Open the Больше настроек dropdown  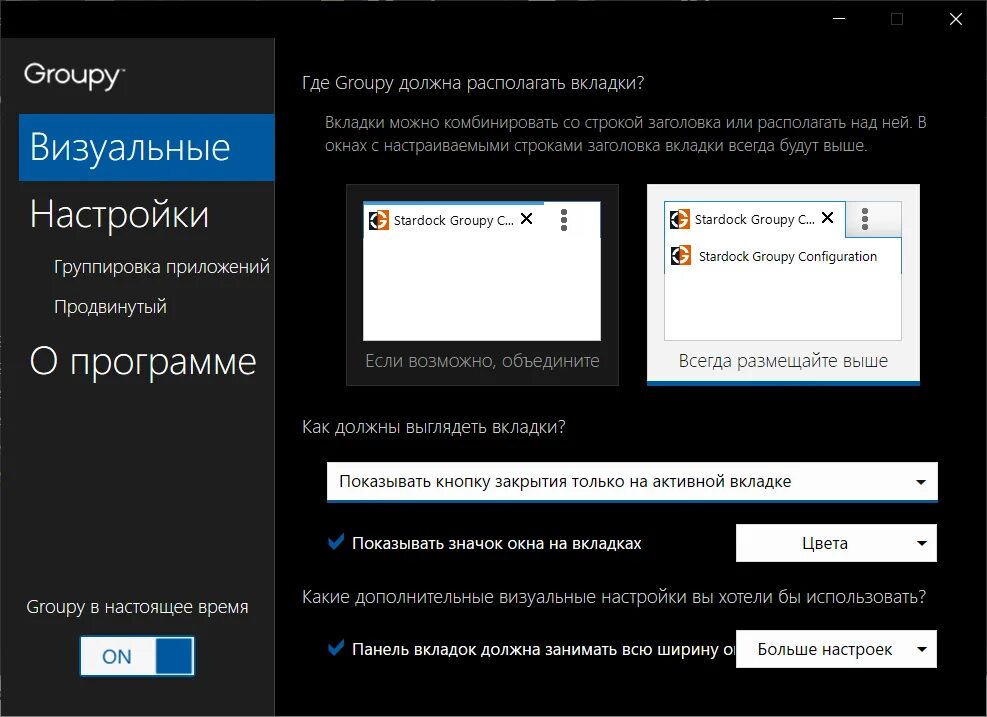[836, 649]
